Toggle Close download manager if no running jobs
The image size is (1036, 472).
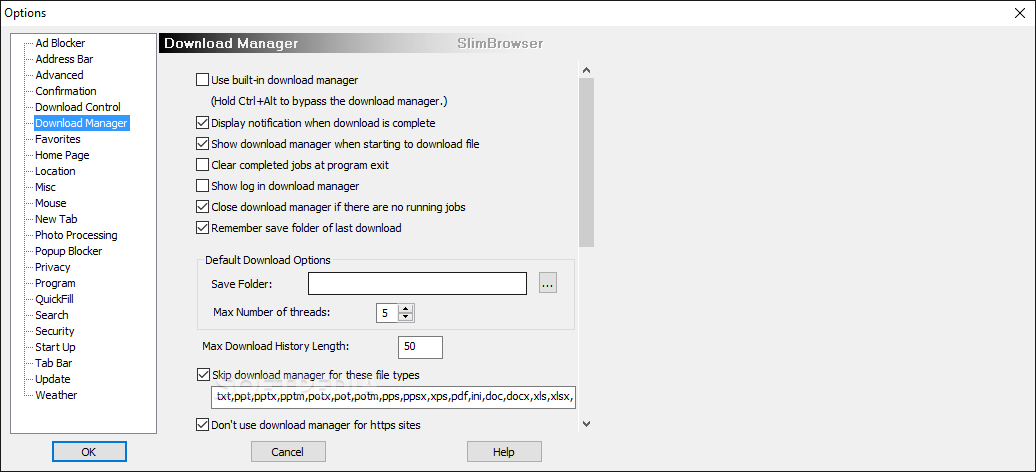pos(203,208)
